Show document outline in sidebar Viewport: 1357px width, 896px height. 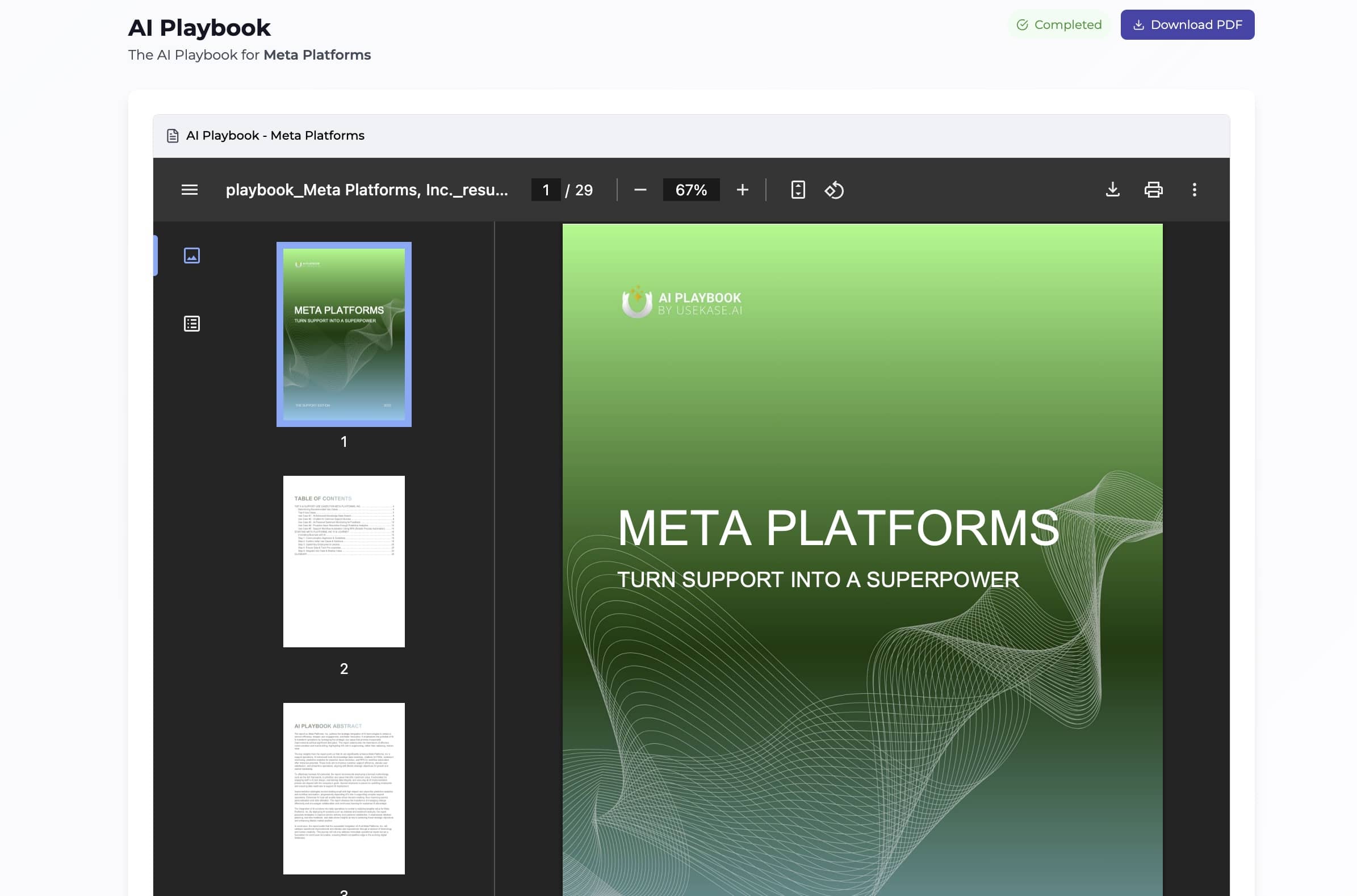click(x=191, y=324)
